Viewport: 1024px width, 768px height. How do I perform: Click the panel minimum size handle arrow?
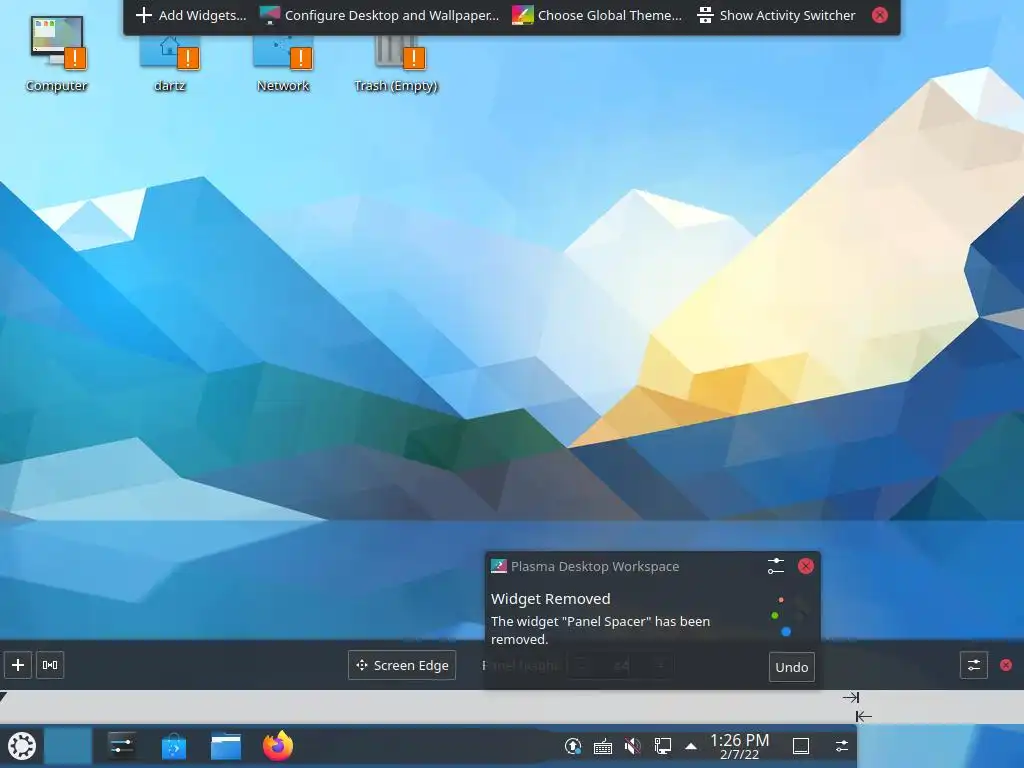(x=863, y=716)
